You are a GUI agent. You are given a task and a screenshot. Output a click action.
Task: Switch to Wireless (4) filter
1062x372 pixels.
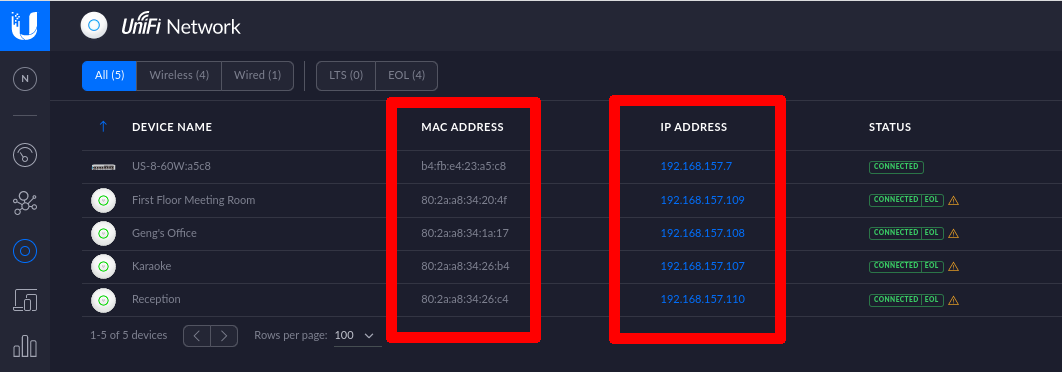coord(179,76)
